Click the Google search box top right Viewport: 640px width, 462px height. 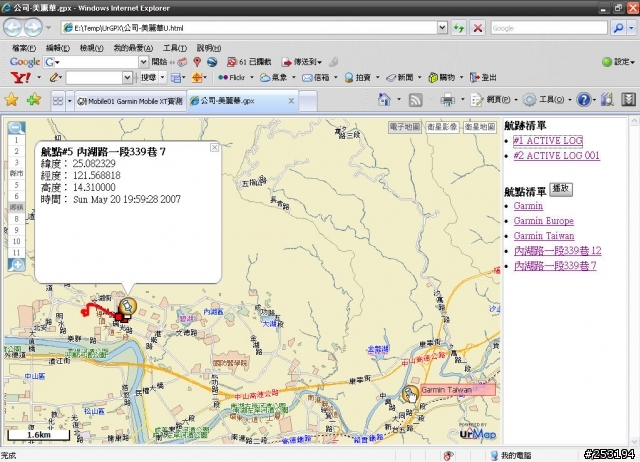click(549, 28)
